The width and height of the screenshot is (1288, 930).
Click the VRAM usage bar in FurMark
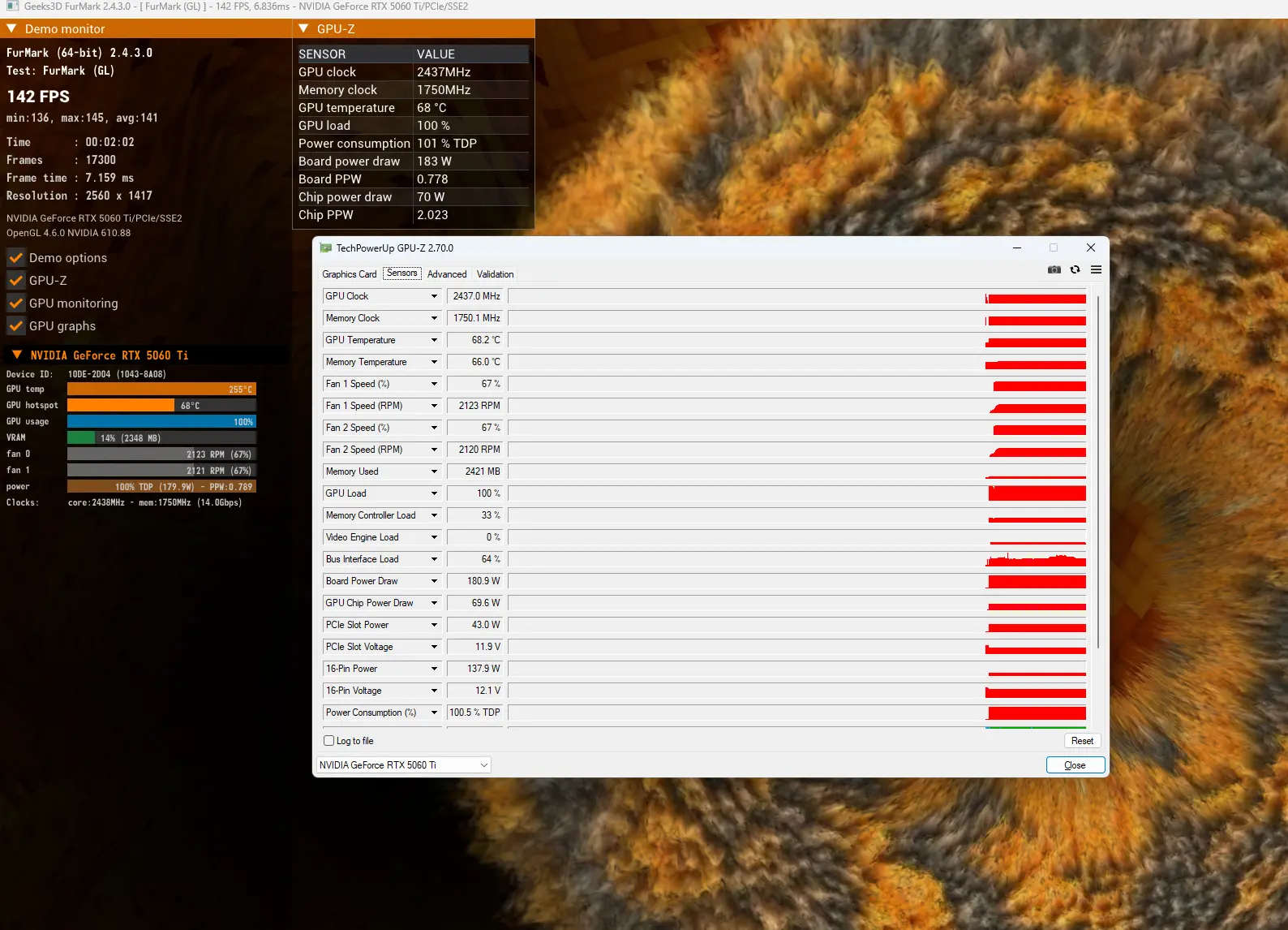click(x=161, y=438)
